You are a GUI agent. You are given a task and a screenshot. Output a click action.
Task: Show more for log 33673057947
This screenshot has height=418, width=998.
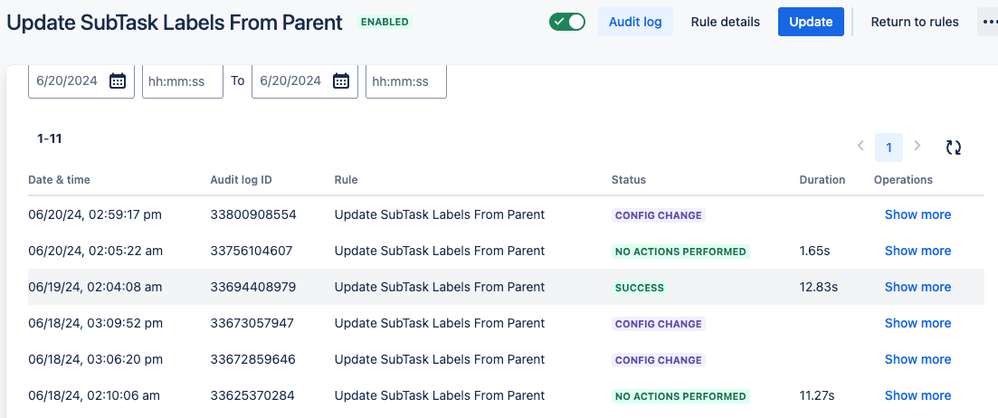pos(917,323)
